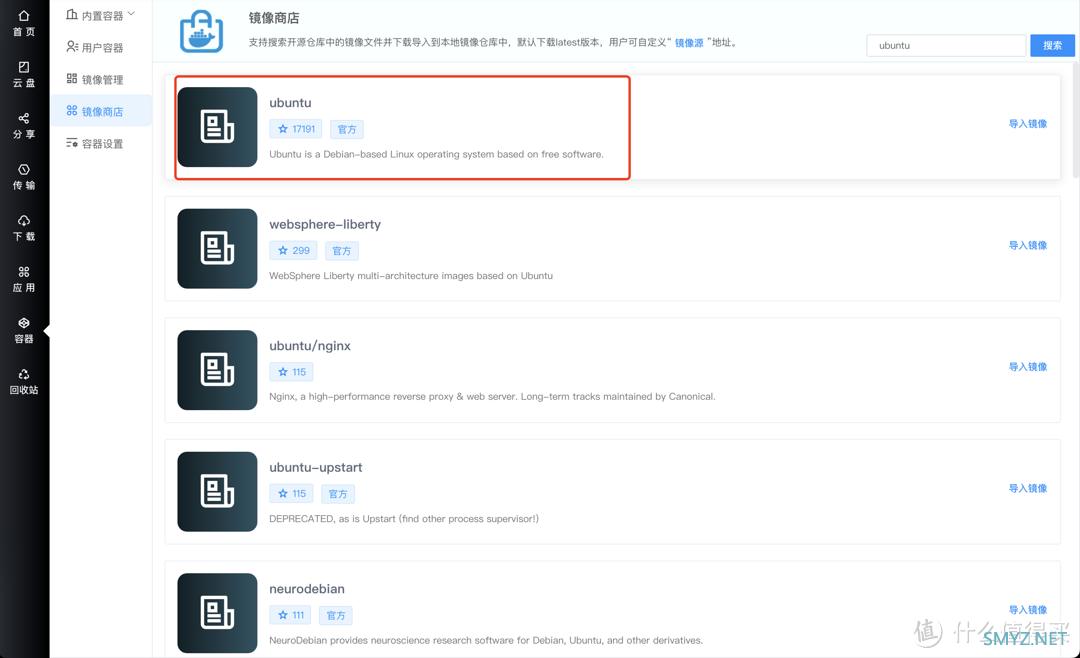The width and height of the screenshot is (1080, 658).
Task: Click the 镜像商店 page heading
Action: (274, 18)
